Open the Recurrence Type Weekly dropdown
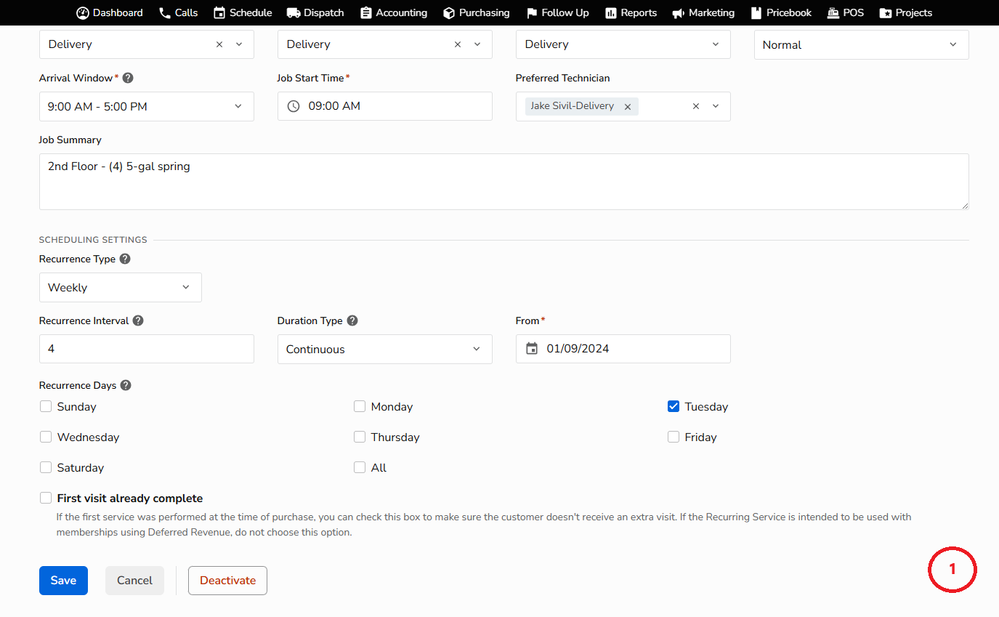The height and width of the screenshot is (617, 999). tap(120, 288)
